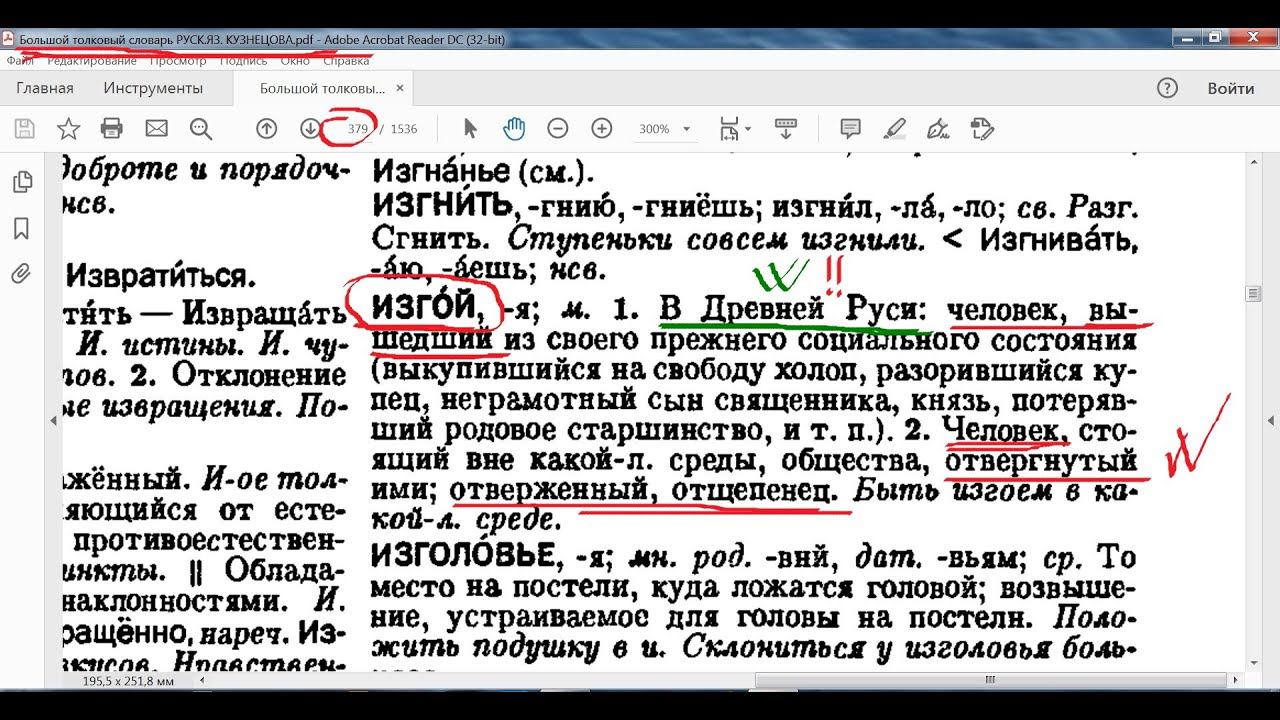Click the page number field showing 379

(x=358, y=129)
